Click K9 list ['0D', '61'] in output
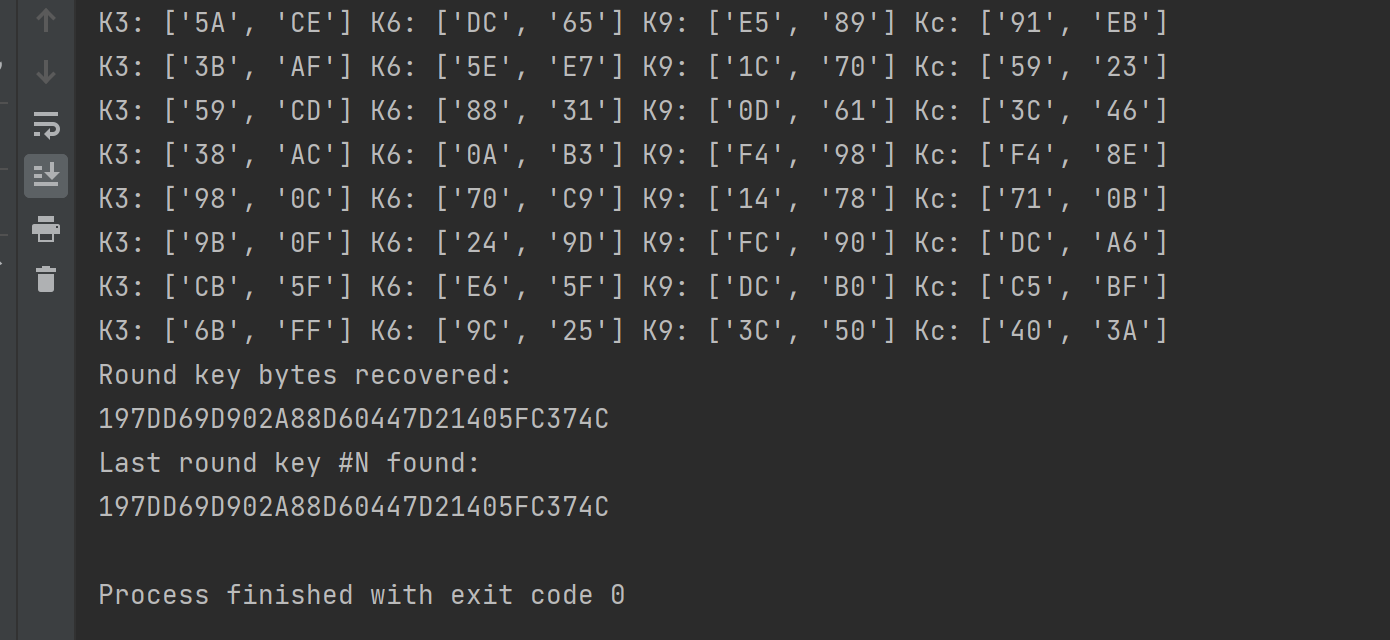Viewport: 1390px width, 640px height. pyautogui.click(x=801, y=111)
